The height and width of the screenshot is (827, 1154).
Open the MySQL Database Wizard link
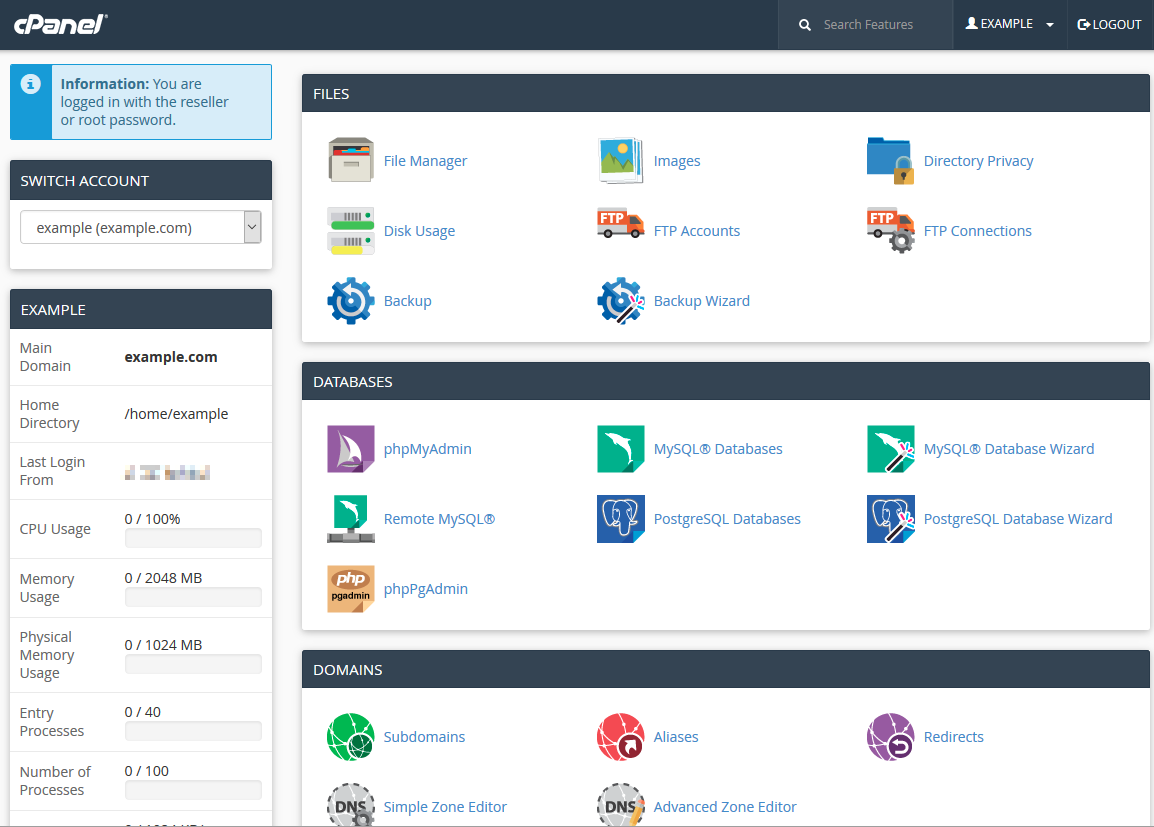click(1008, 449)
